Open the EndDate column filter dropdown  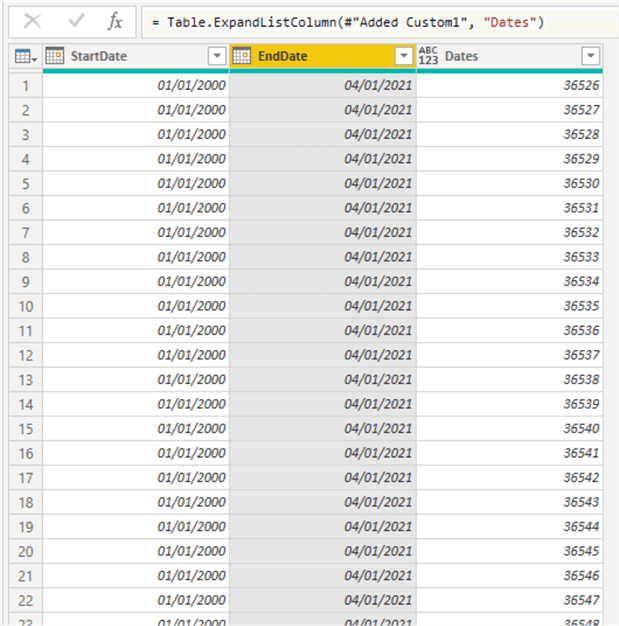coord(404,56)
